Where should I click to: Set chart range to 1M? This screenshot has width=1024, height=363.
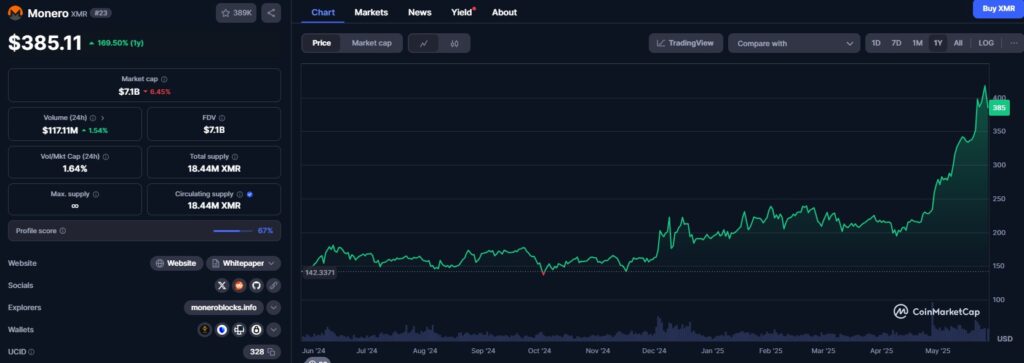(918, 43)
